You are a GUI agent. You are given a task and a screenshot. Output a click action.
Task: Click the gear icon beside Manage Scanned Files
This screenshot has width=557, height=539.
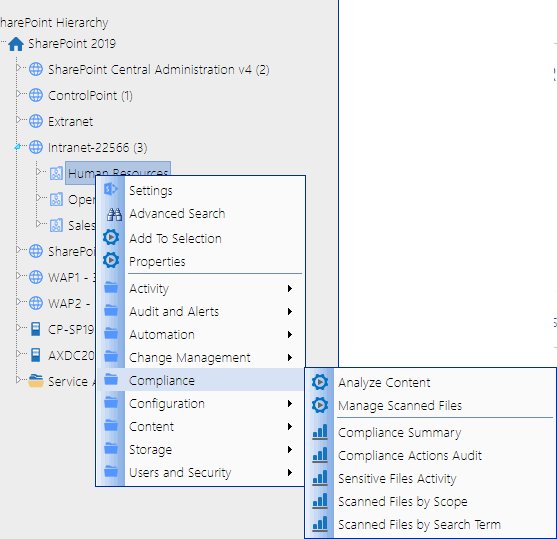[320, 405]
